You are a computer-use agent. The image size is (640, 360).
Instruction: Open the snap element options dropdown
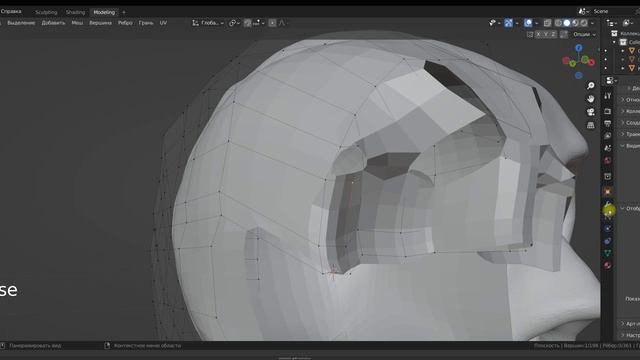click(258, 23)
